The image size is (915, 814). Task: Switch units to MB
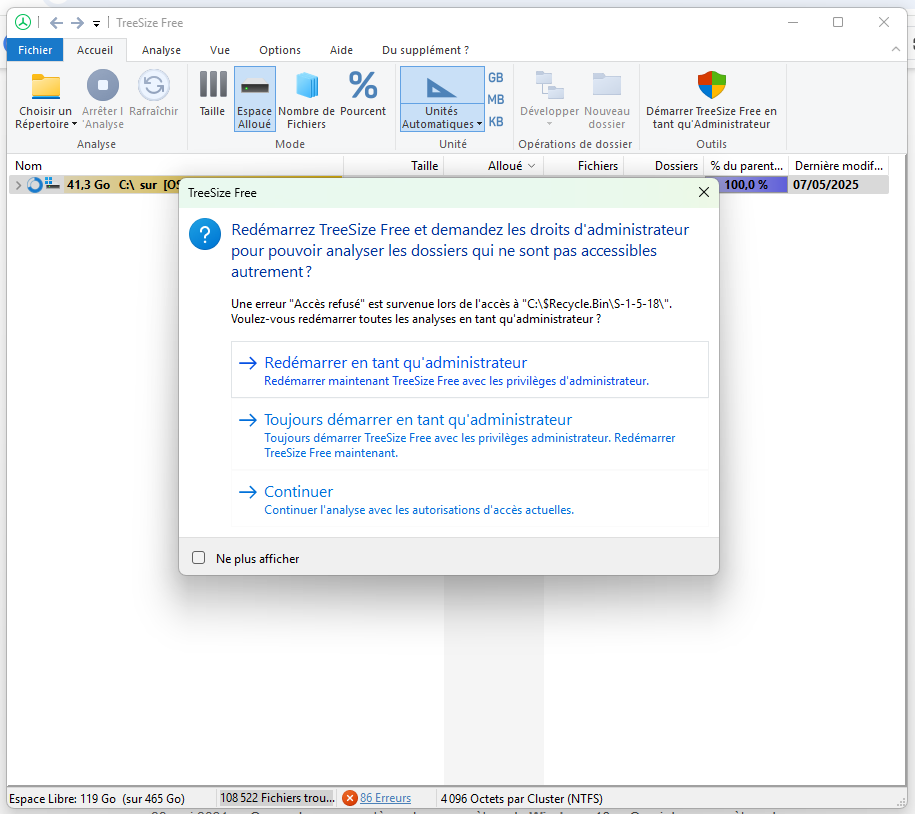495,100
